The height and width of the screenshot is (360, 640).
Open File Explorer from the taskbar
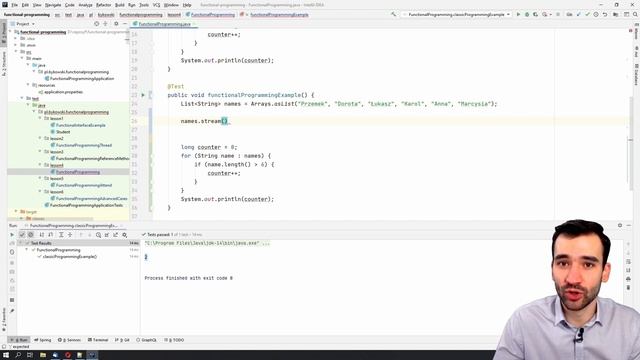tap(42, 355)
